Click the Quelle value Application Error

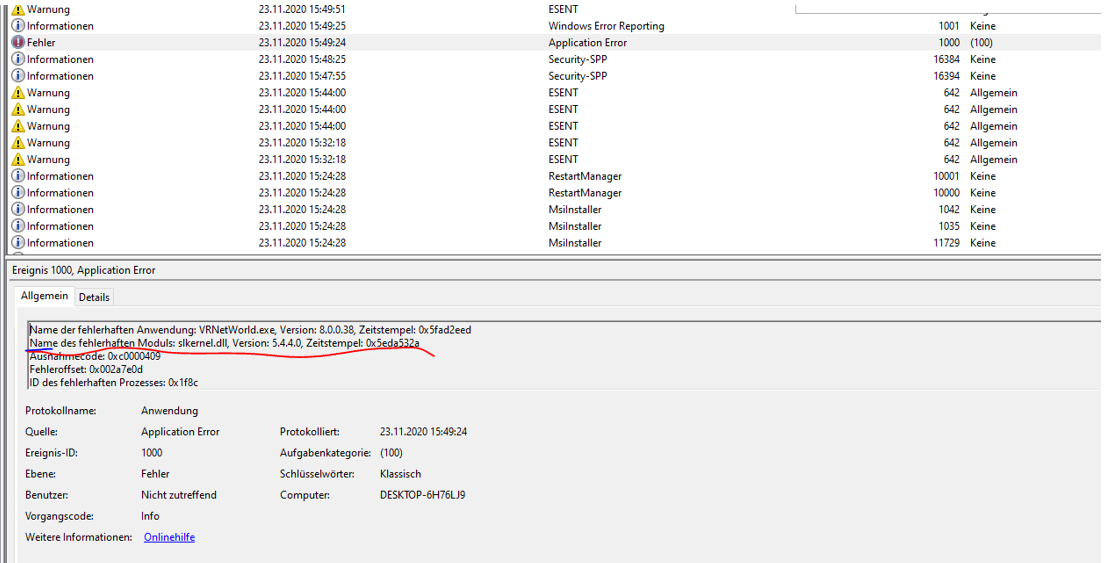180,431
